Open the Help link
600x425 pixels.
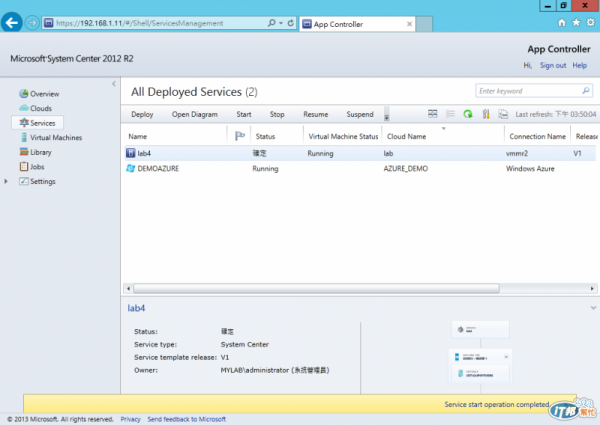(579, 65)
